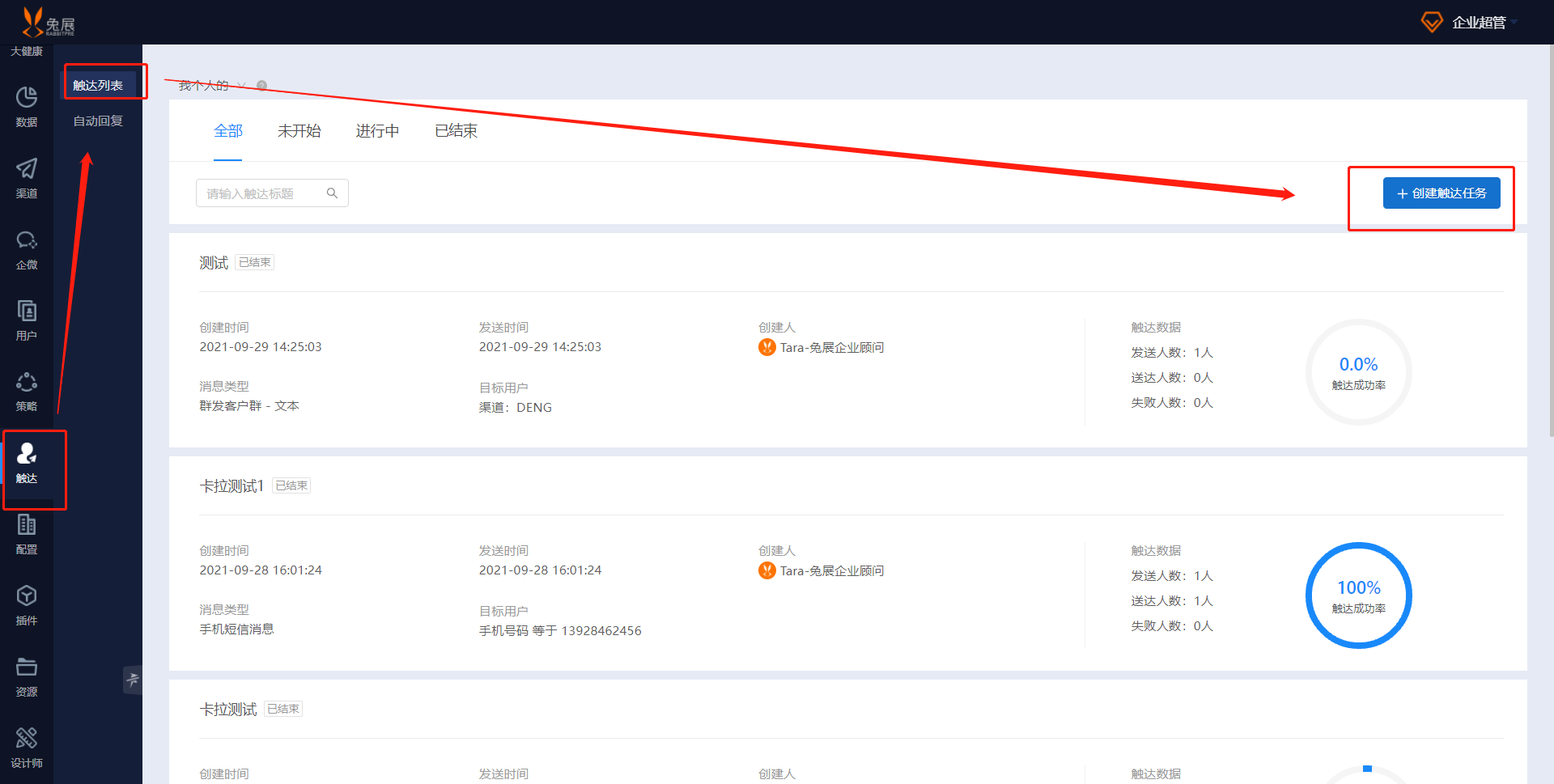Open the 触达 reach section
Viewport: 1554px width, 784px height.
pyautogui.click(x=27, y=463)
